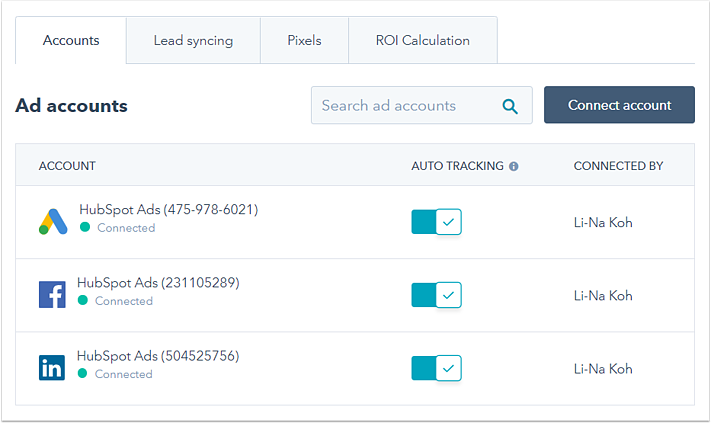Click the Auto Tracking column header
Image resolution: width=711 pixels, height=423 pixels.
click(457, 166)
